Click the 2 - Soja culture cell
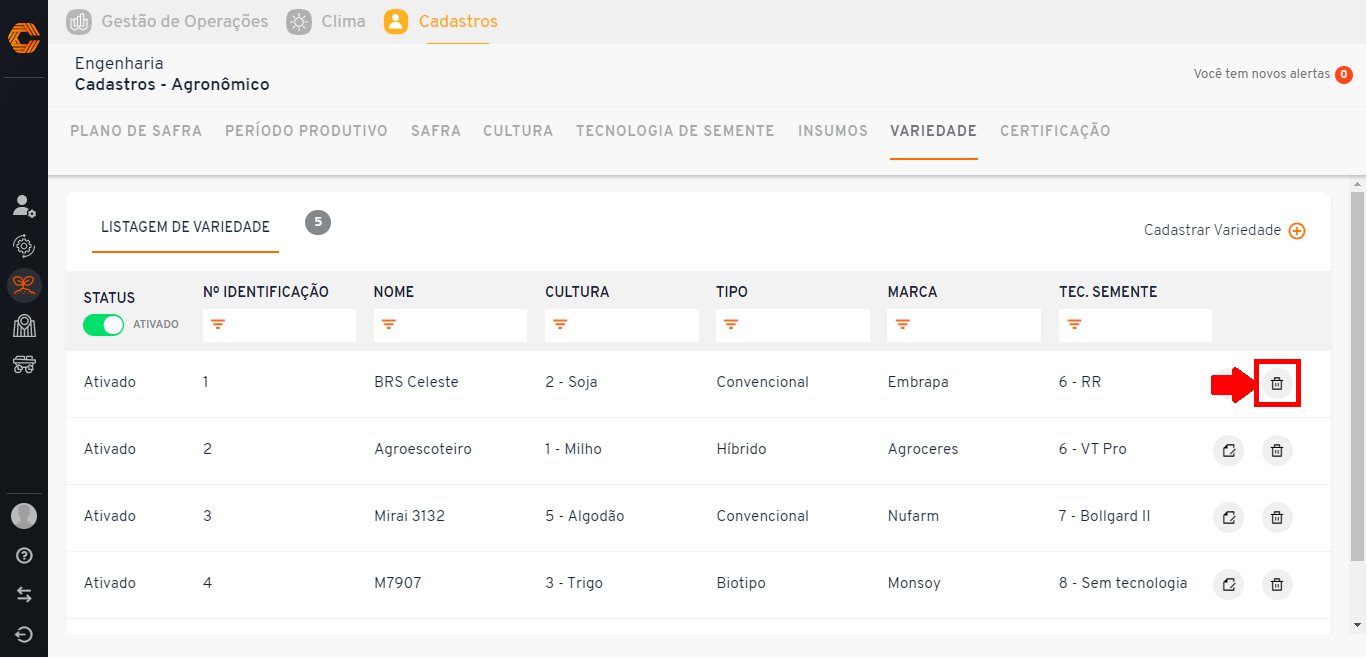Viewport: 1367px width, 658px height. (571, 382)
